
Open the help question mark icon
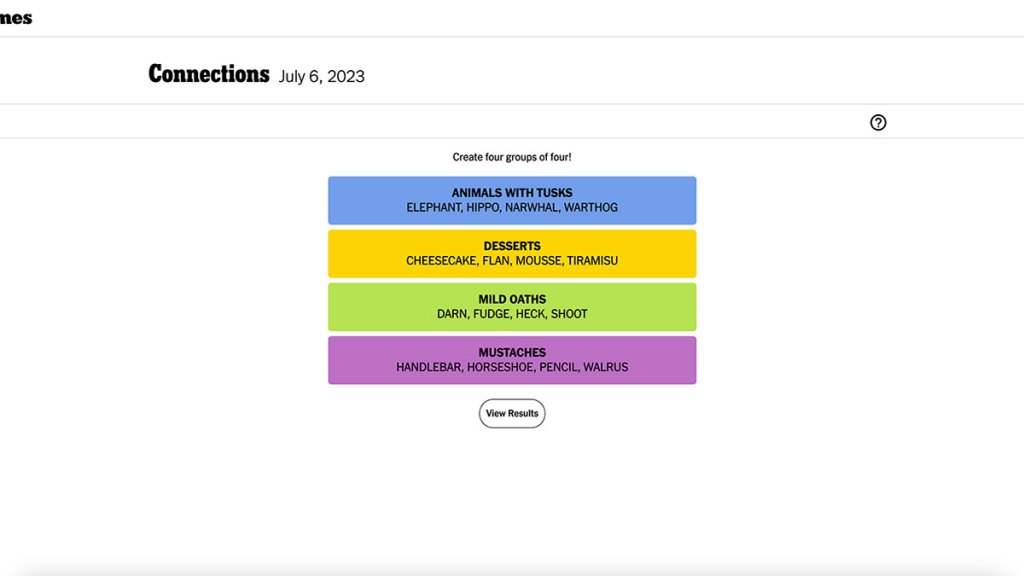878,123
